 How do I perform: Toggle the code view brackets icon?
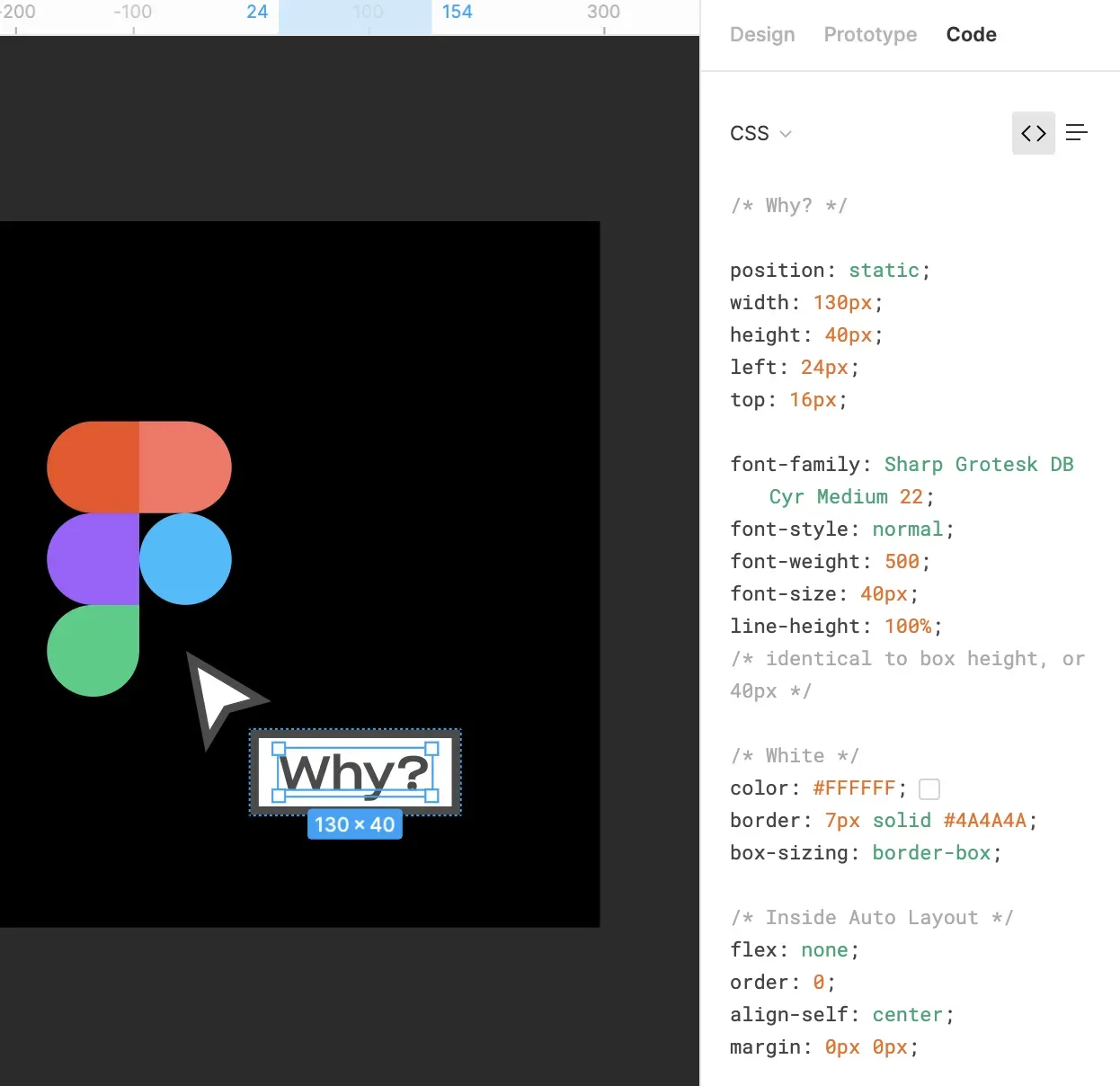coord(1033,133)
